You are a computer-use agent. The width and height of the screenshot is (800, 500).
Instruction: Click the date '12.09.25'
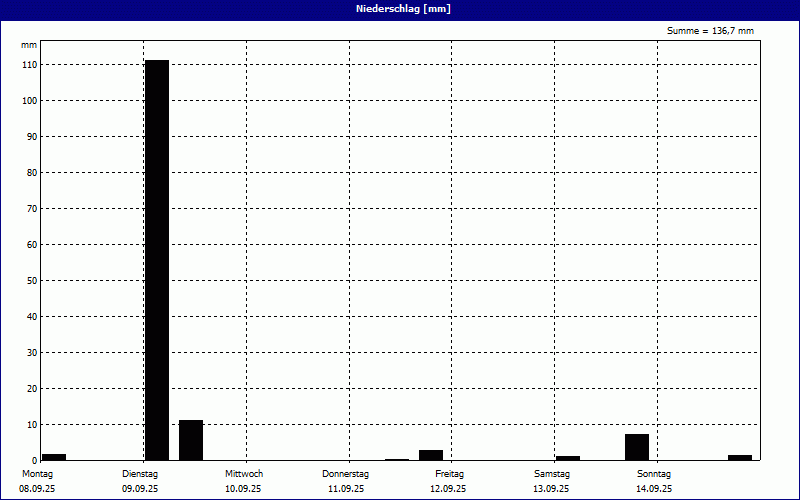448,489
